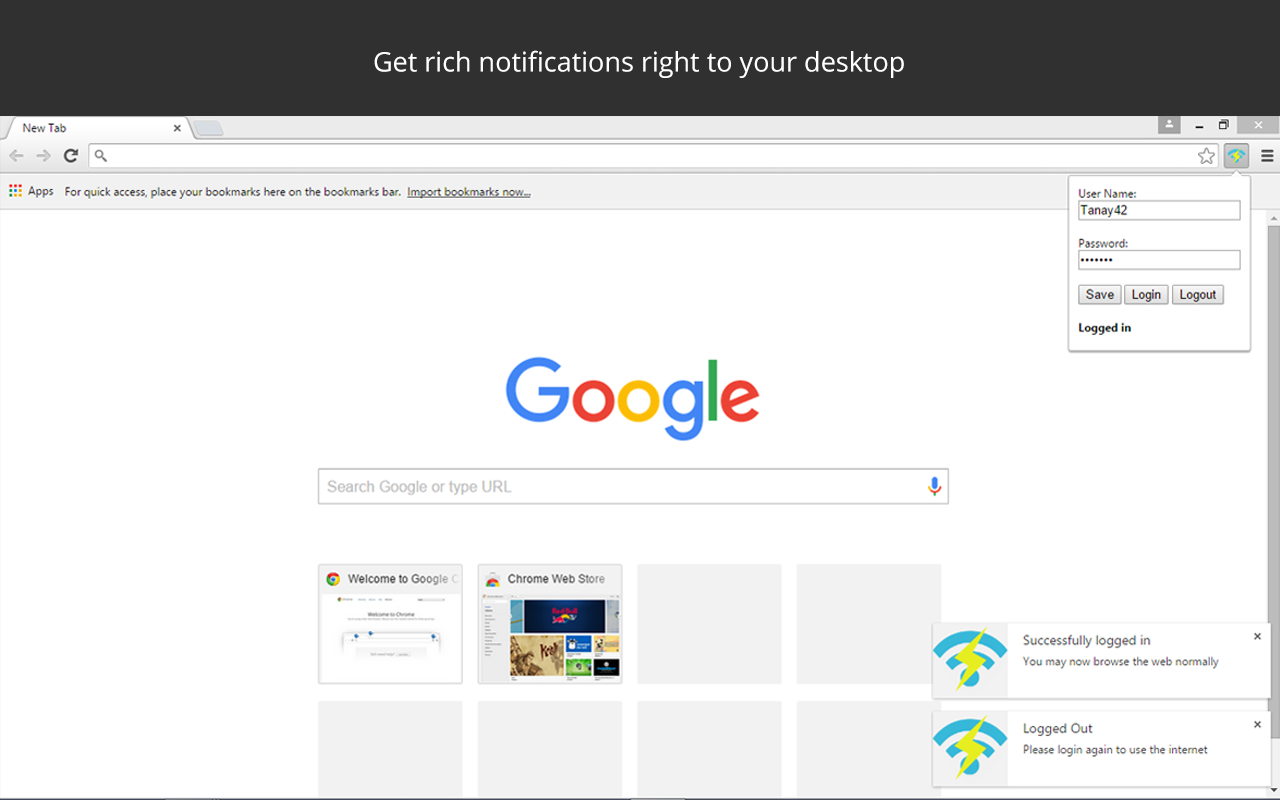Click the profile avatar in the title bar
1280x800 pixels.
[x=1169, y=125]
